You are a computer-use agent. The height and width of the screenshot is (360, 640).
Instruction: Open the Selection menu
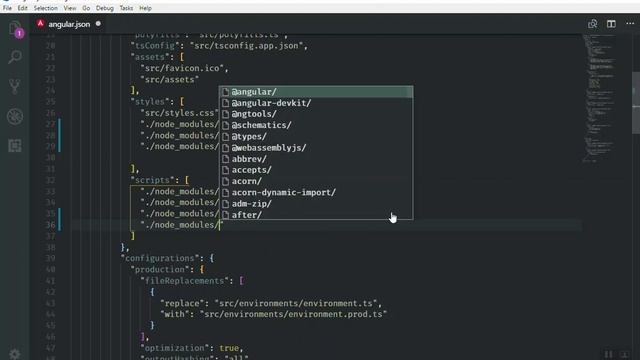[x=45, y=8]
